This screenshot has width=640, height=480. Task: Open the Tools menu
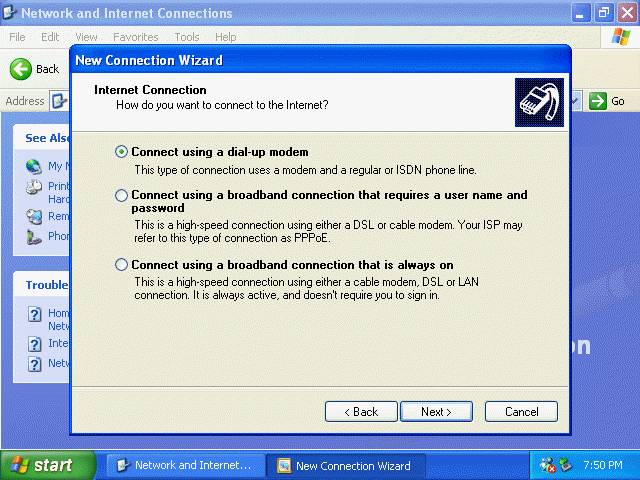(187, 37)
